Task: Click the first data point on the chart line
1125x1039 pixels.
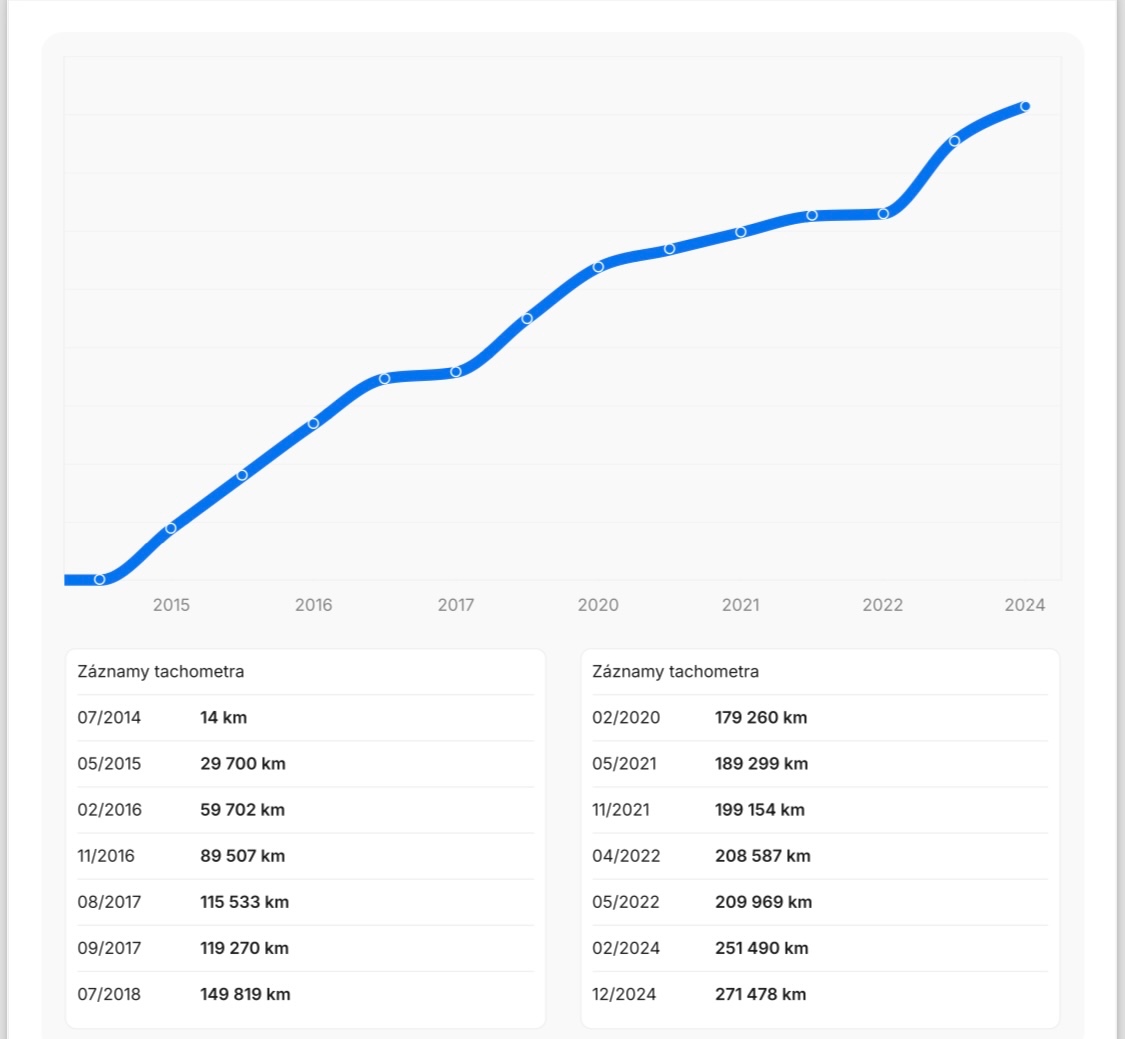Action: (99, 579)
